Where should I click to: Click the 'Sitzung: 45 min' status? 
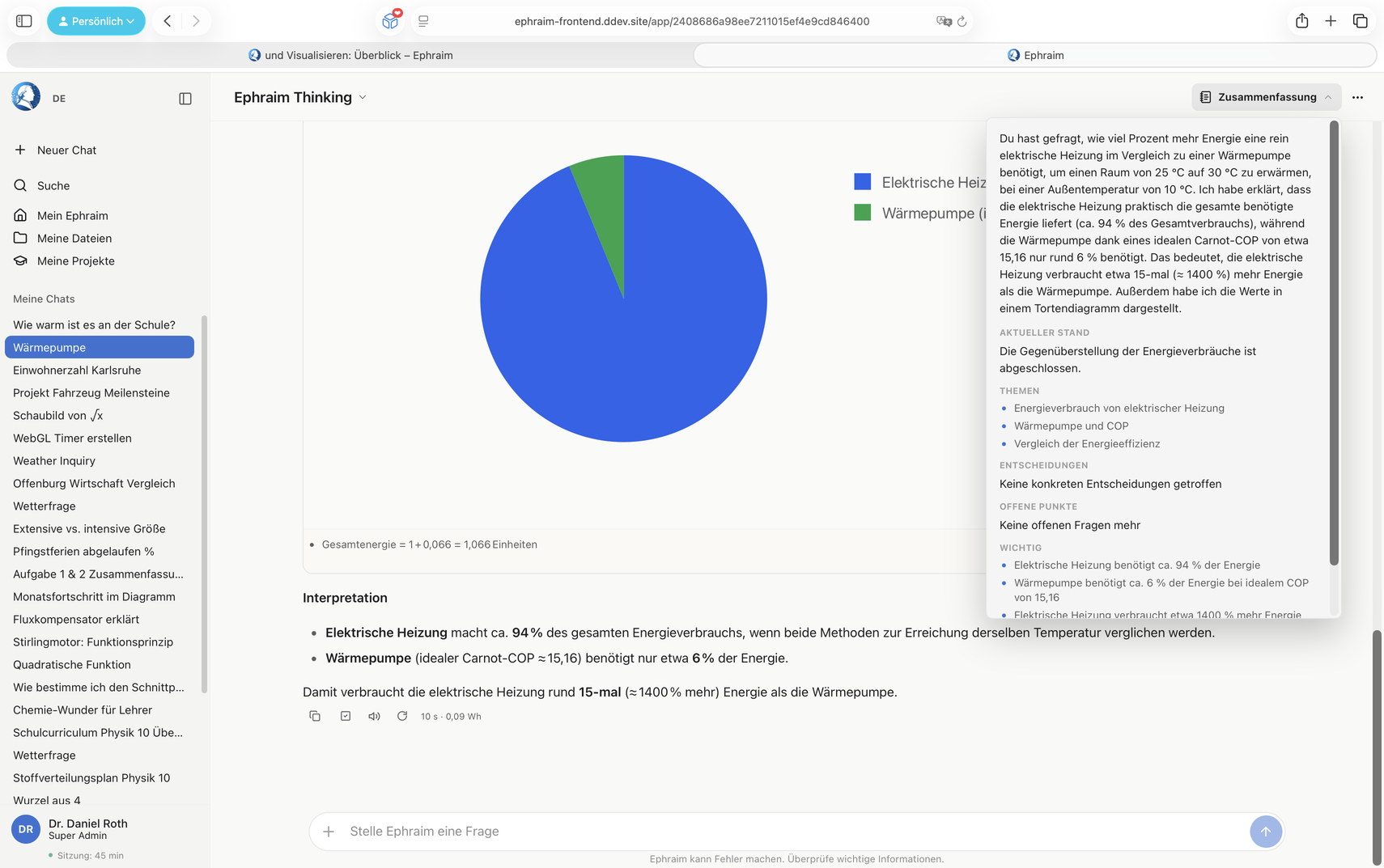tap(87, 855)
